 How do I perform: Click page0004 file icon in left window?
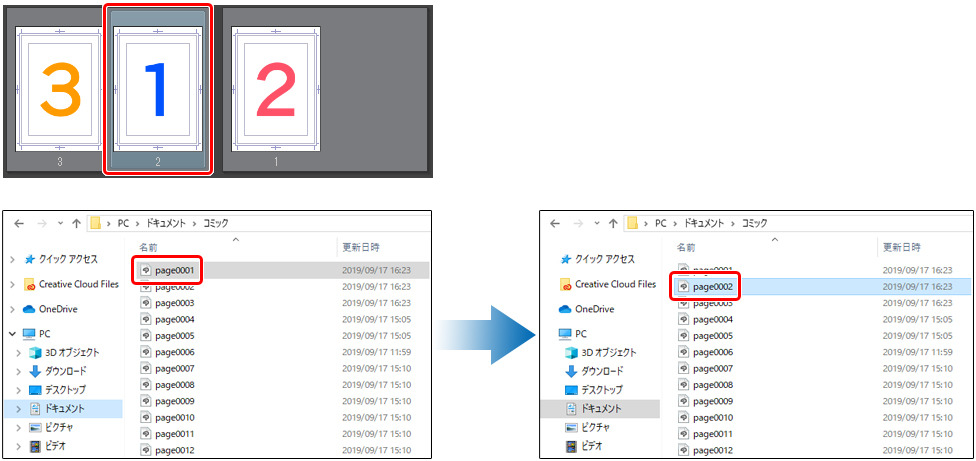tap(146, 319)
